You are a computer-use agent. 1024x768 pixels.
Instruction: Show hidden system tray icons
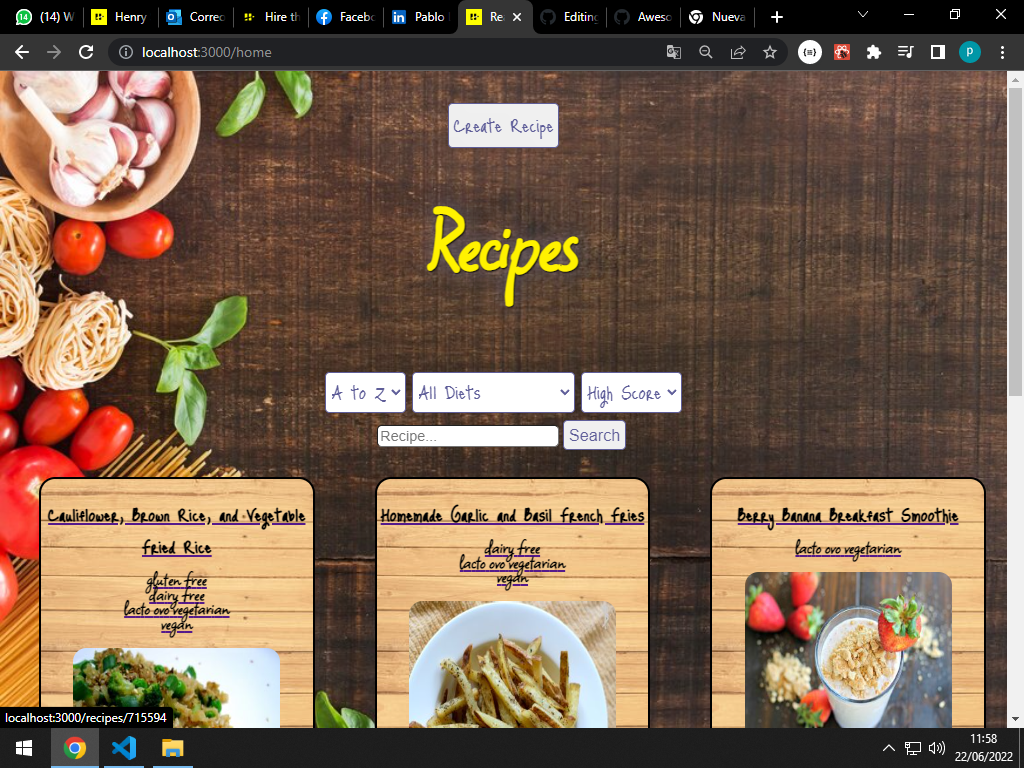888,748
